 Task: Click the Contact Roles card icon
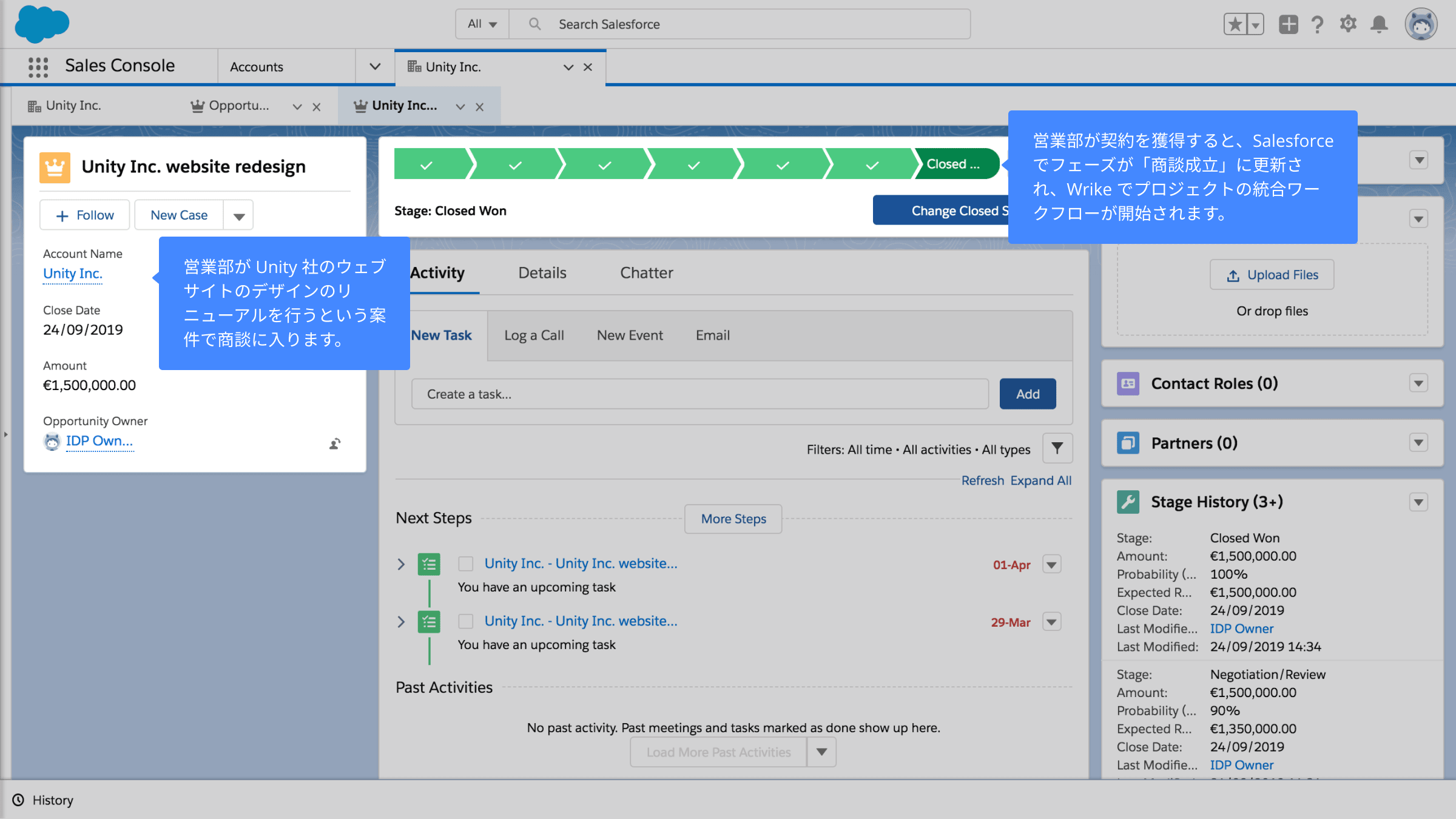point(1128,383)
